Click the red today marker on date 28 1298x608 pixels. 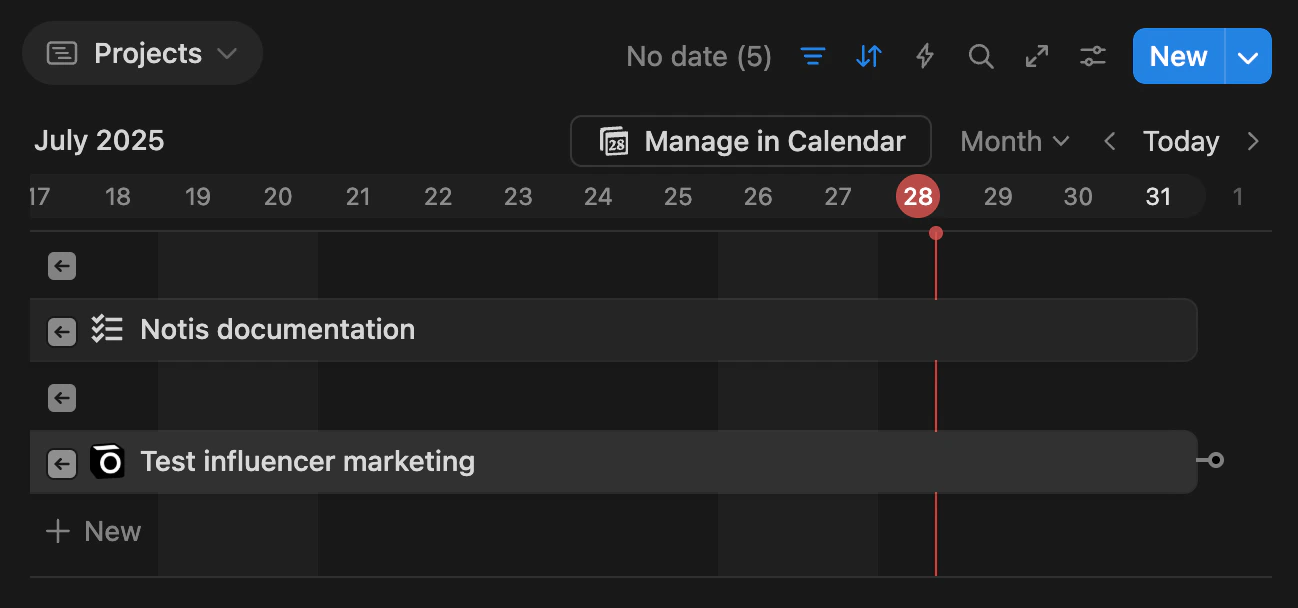[x=917, y=196]
